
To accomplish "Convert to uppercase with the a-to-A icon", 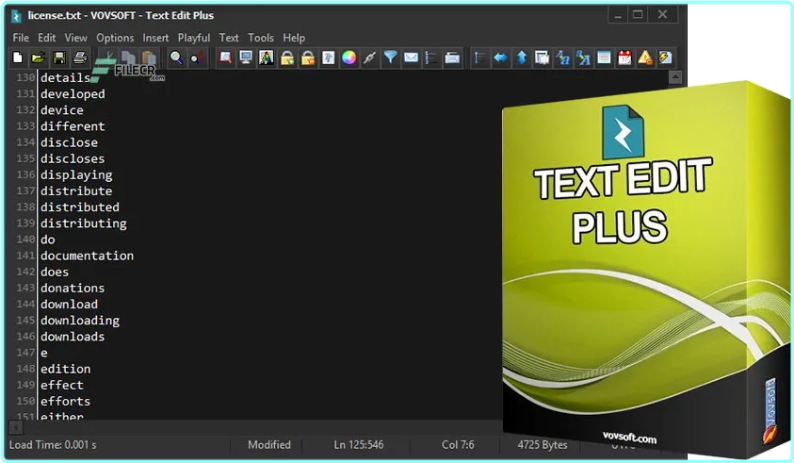I will [583, 58].
